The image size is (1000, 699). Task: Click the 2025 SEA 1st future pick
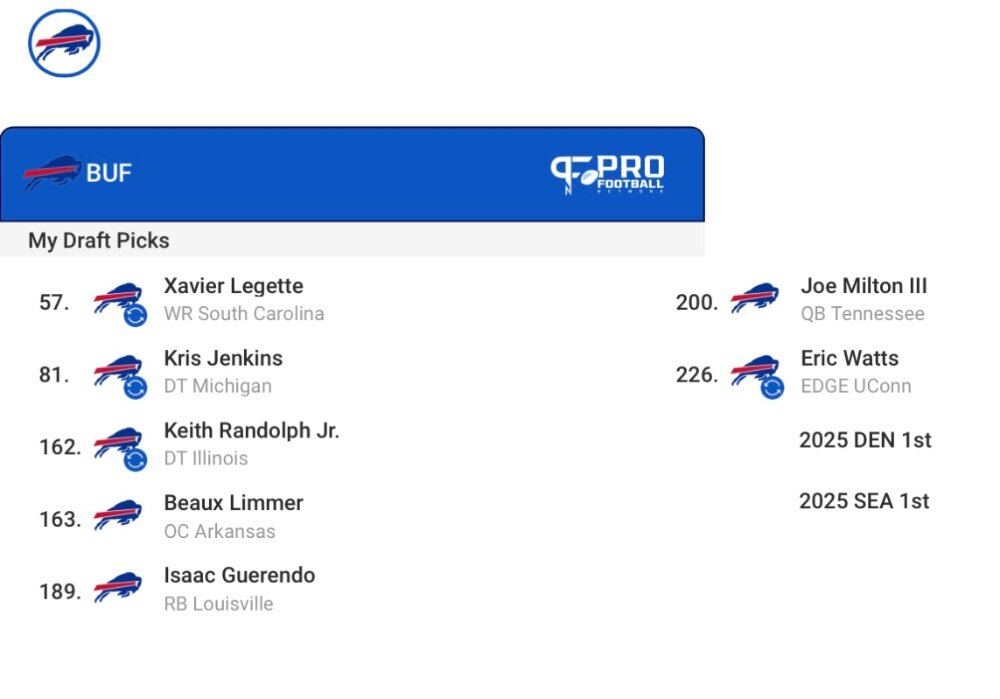coord(864,501)
